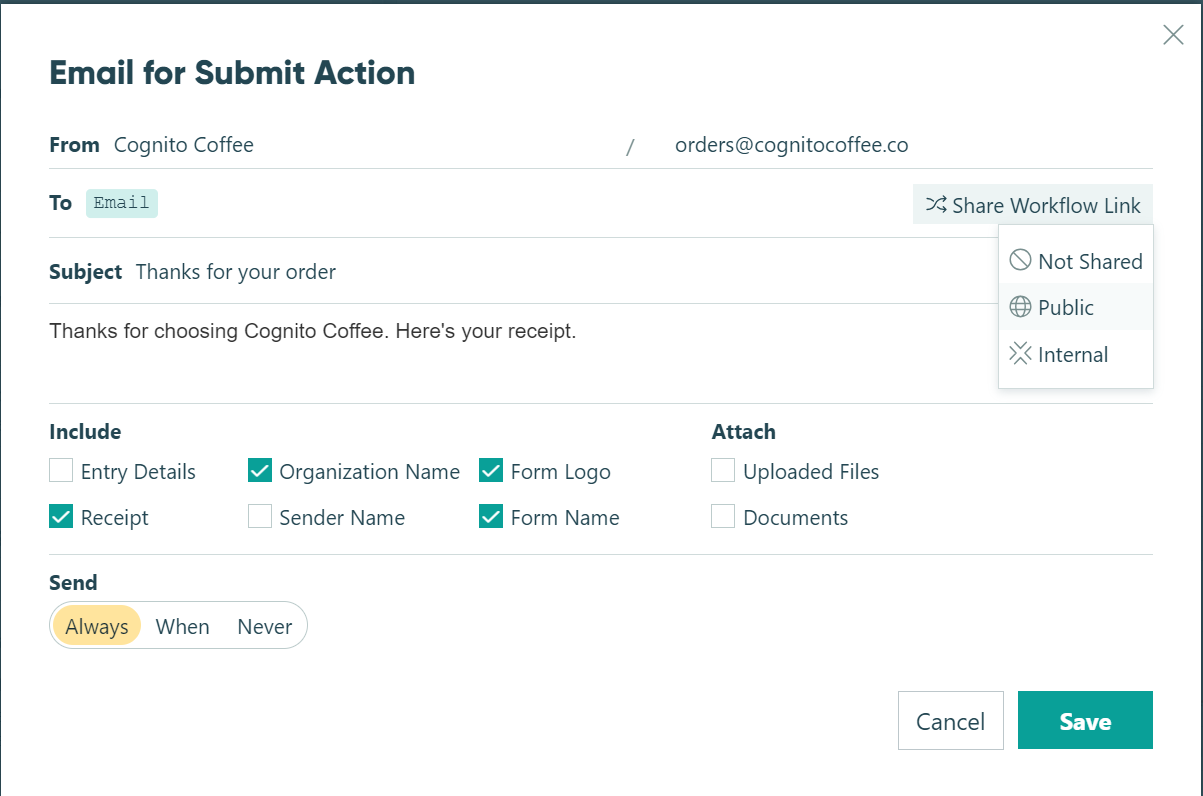Screen dimensions: 1203x796
Task: Open the Share Workflow Link dropdown
Action: (1033, 205)
